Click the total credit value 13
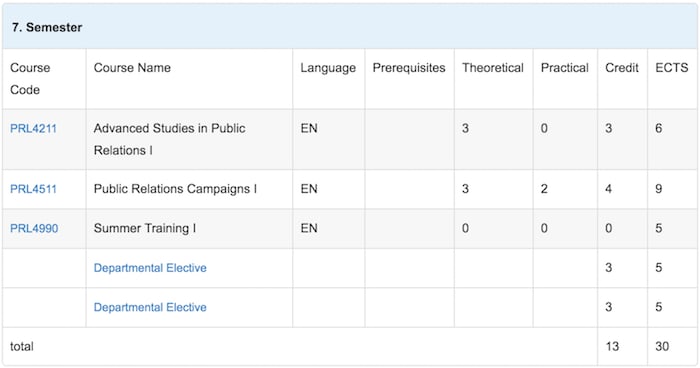Viewport: 700px width, 368px height. (x=612, y=347)
